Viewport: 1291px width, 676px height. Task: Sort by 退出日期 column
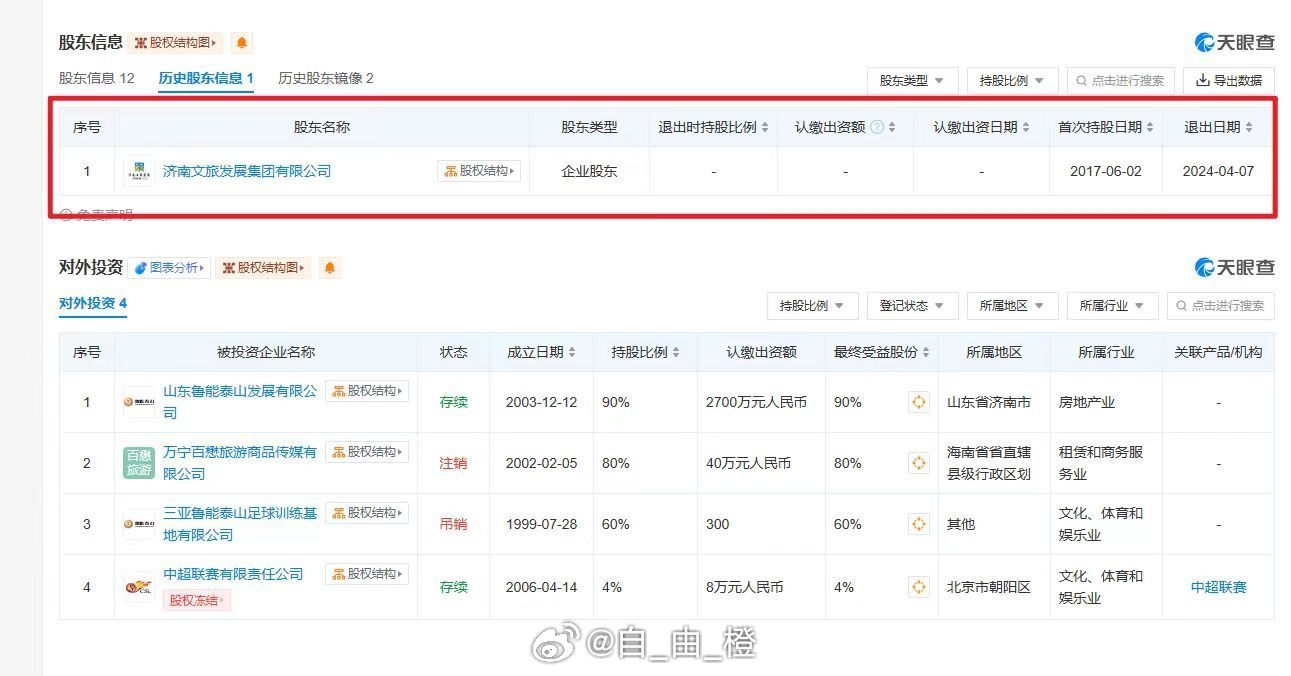1218,127
